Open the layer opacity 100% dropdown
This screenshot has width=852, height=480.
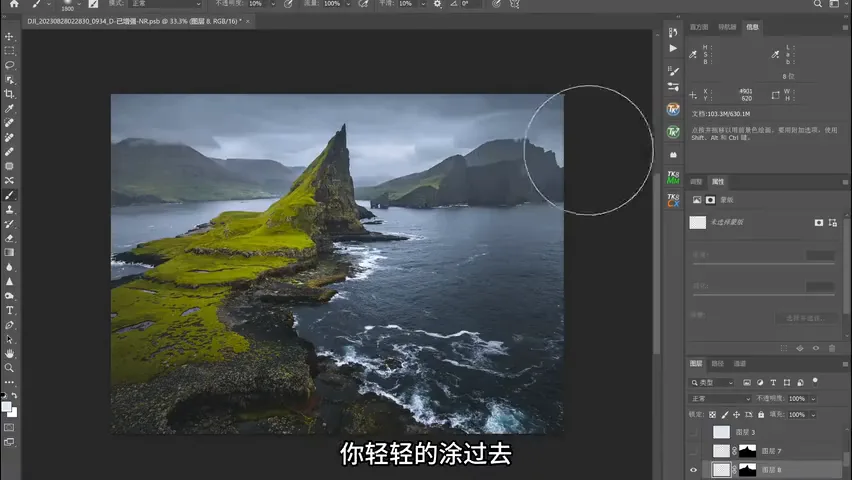pos(813,399)
